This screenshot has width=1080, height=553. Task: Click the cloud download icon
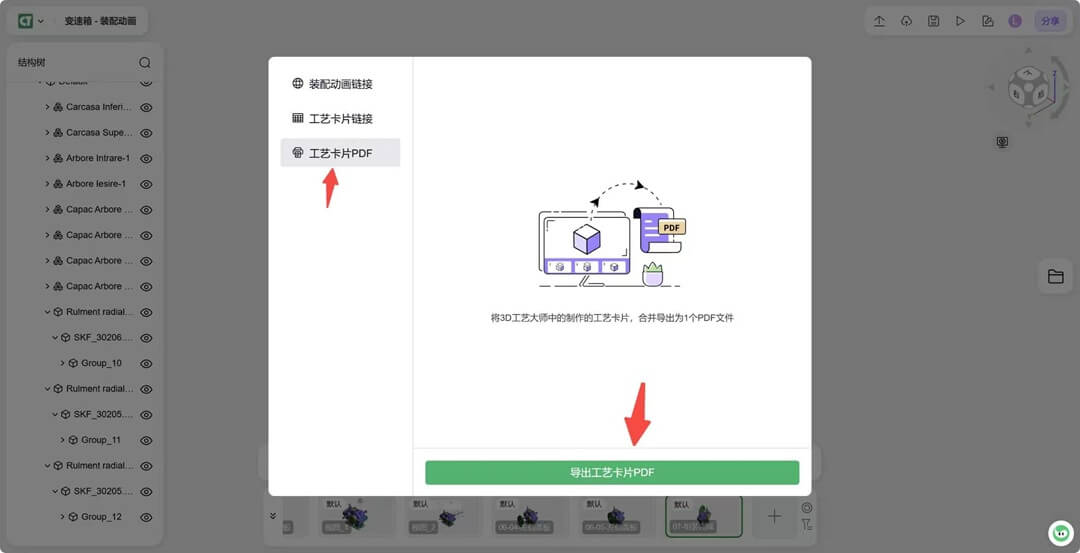[x=906, y=21]
